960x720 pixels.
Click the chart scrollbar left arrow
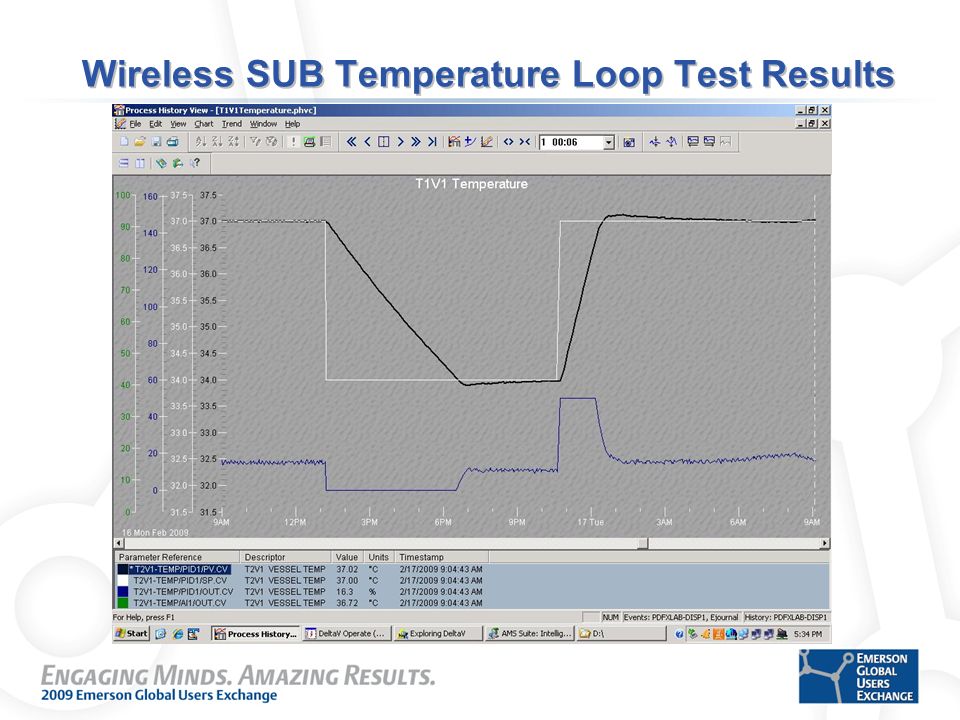coord(118,543)
